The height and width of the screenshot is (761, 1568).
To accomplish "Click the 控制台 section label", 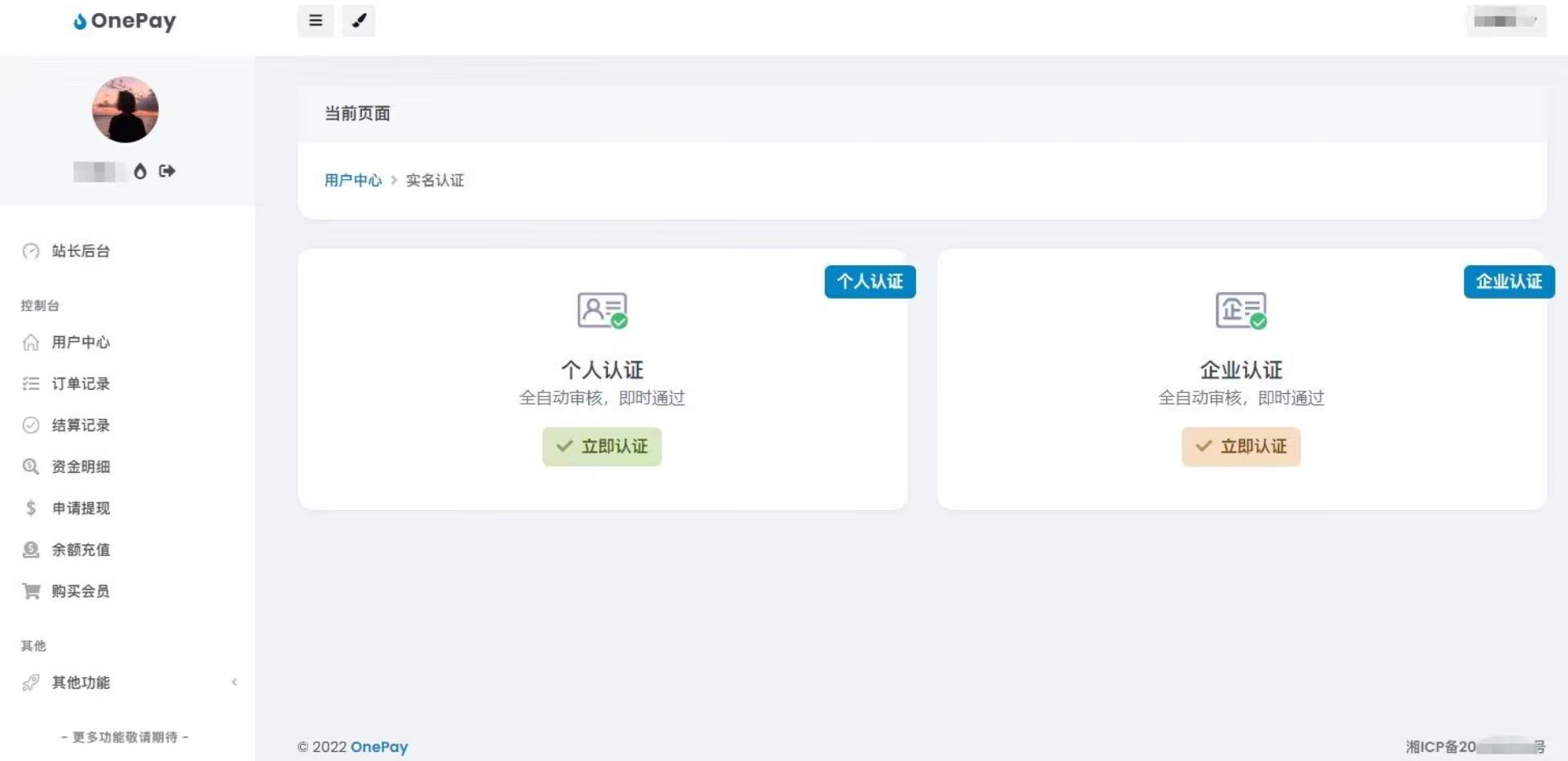I will (40, 305).
